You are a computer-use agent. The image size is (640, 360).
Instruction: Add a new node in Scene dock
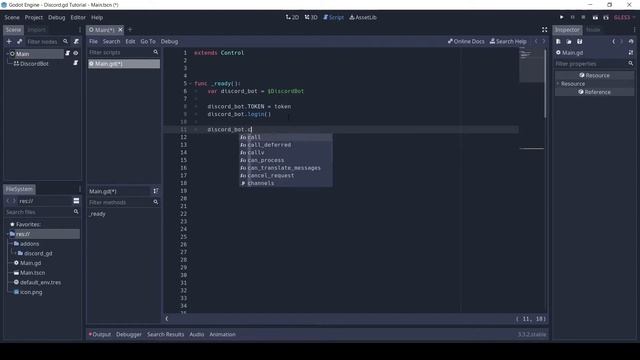[9, 41]
